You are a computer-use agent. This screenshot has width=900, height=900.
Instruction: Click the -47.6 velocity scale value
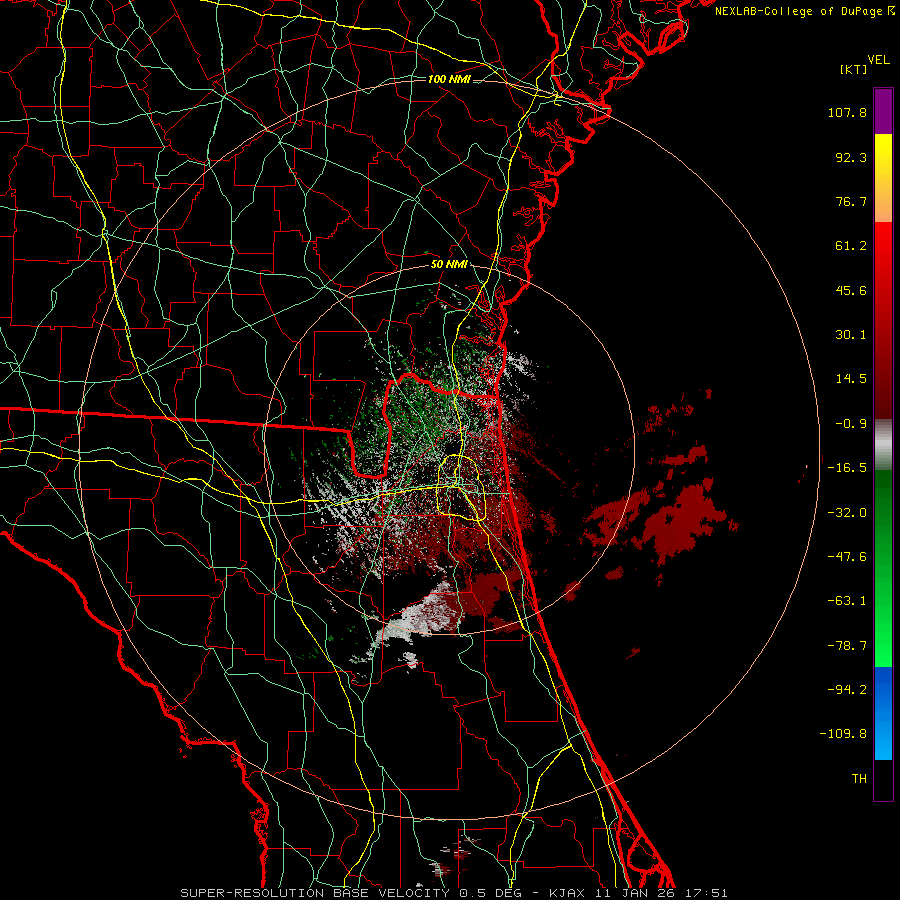point(847,557)
